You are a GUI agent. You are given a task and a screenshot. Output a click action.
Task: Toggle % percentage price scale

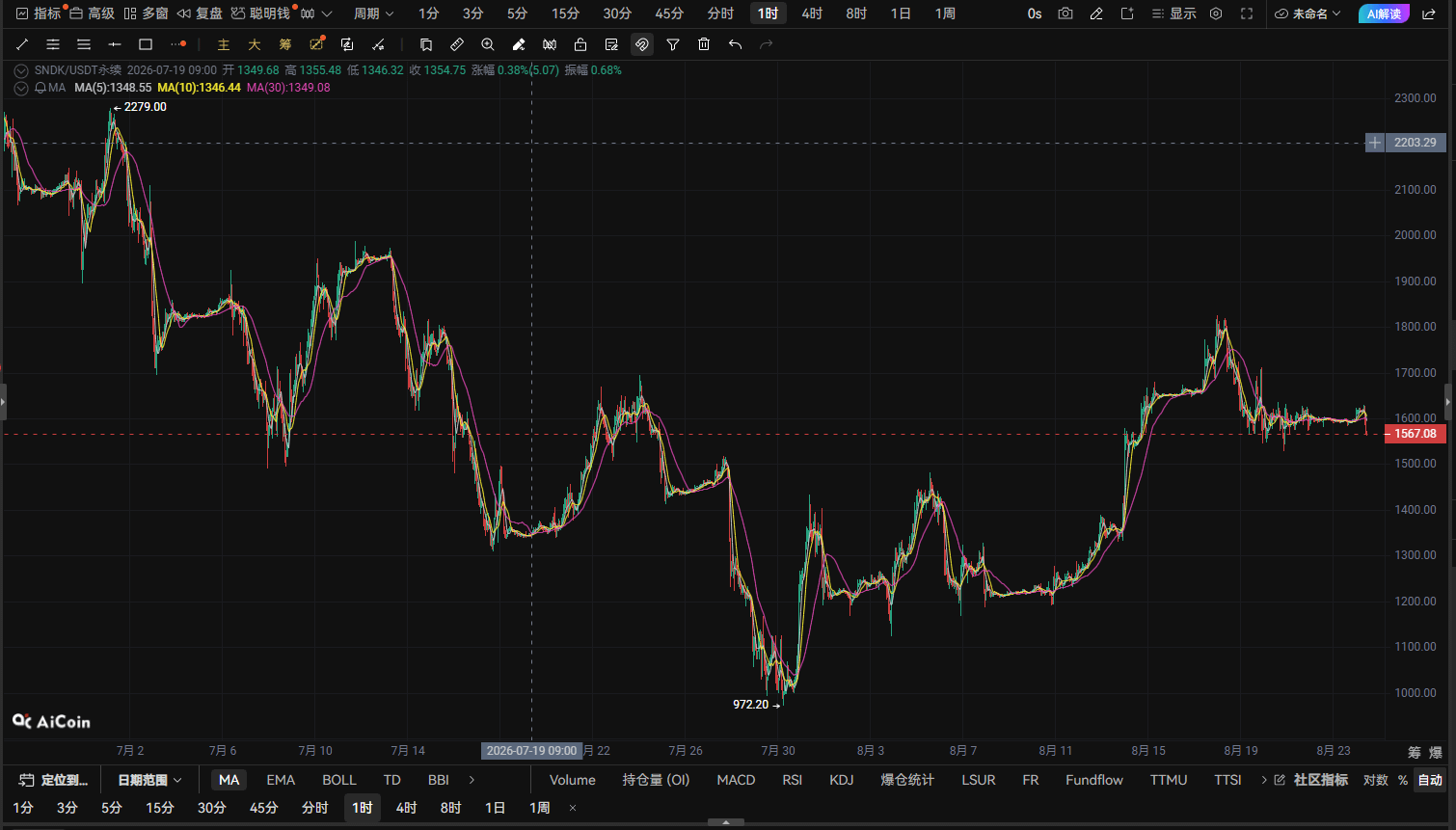point(1403,780)
